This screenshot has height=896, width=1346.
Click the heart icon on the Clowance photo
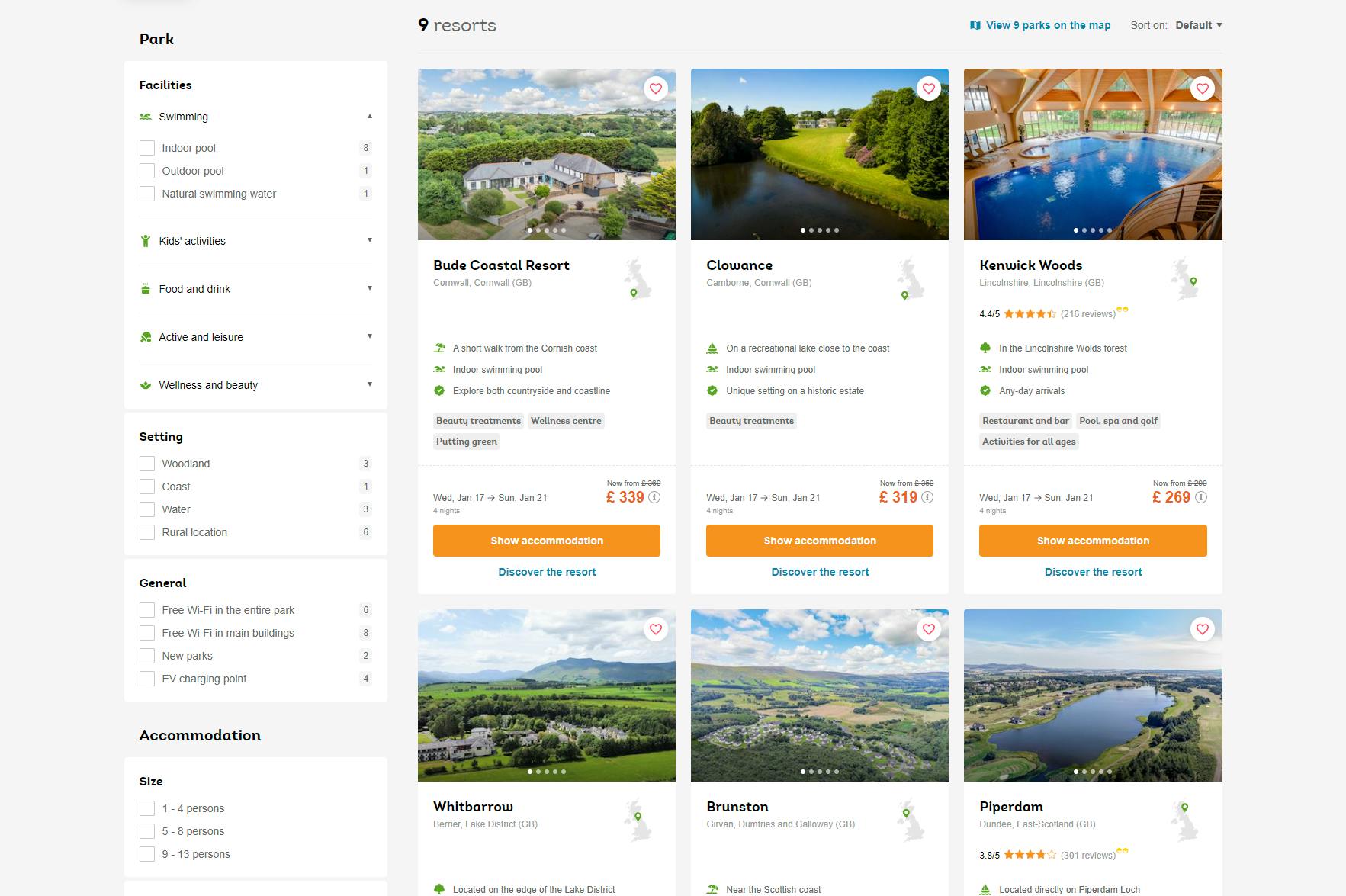pos(929,88)
